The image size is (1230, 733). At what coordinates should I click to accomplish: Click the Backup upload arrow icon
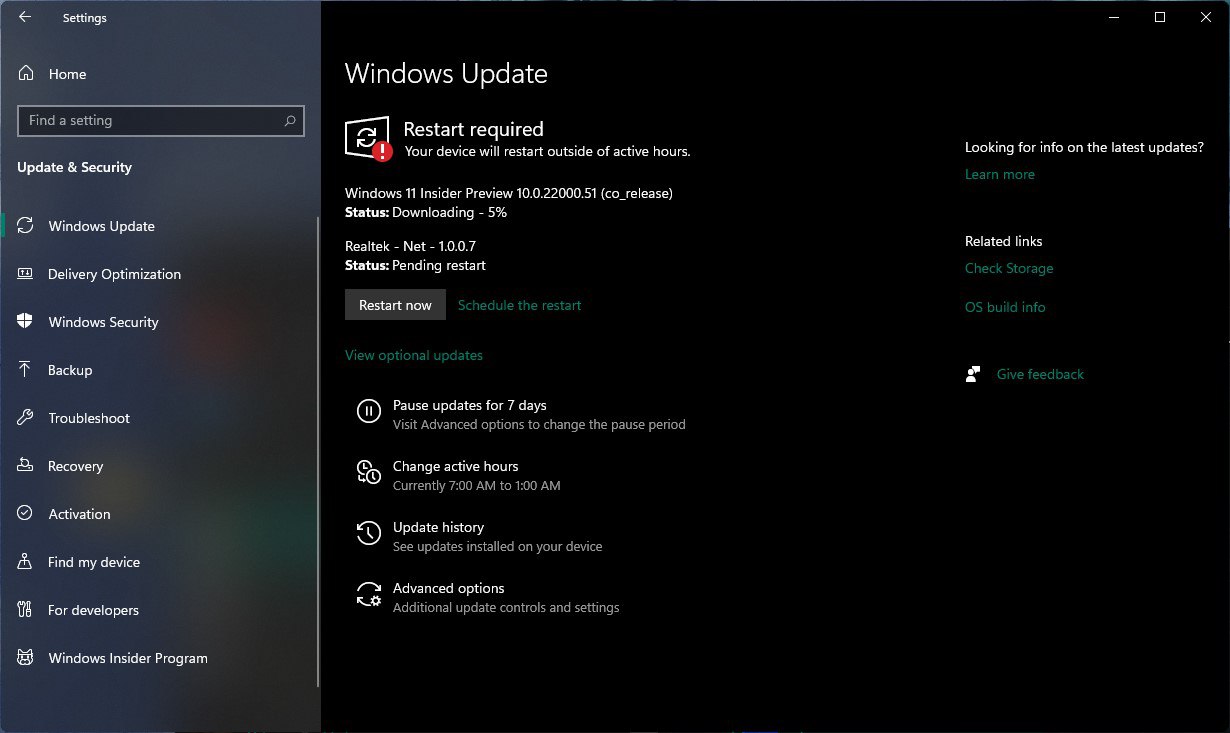[x=26, y=370]
